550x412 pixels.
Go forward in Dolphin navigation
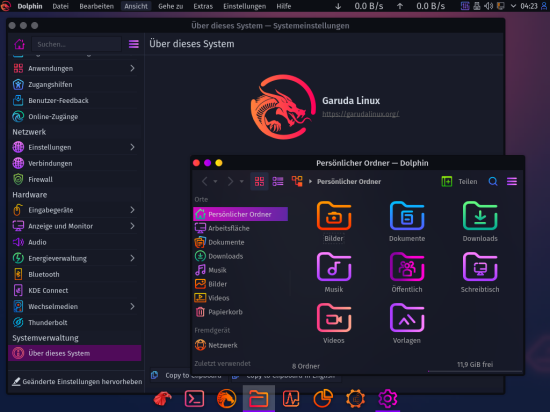[230, 181]
